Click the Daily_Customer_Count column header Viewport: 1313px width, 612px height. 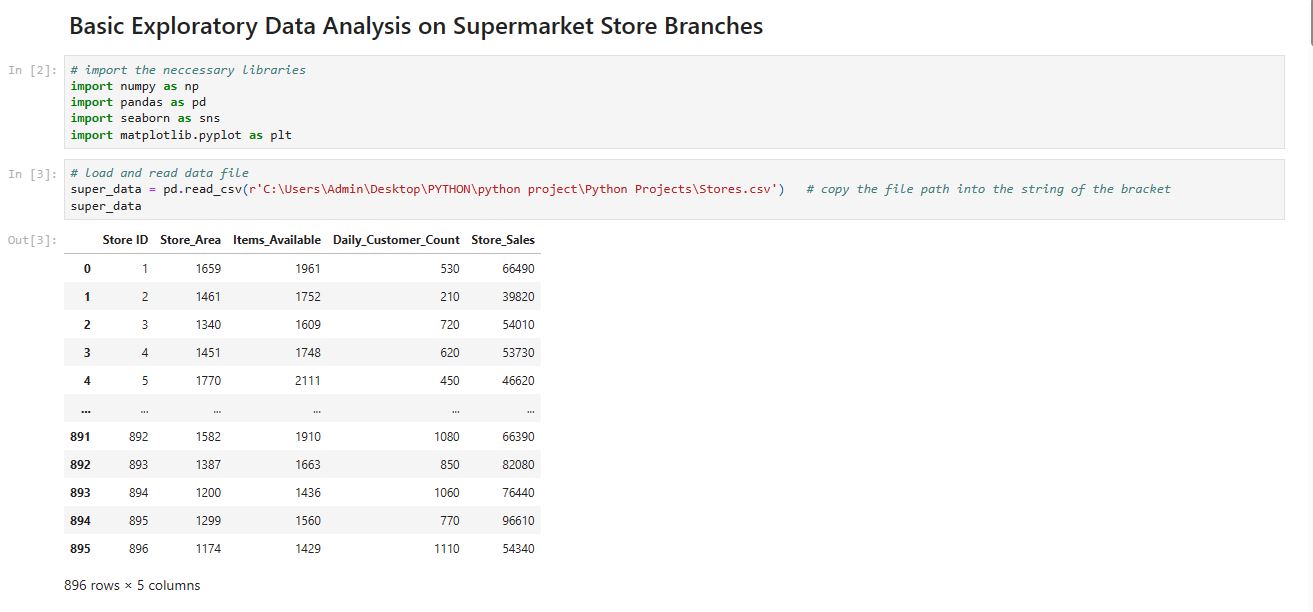(x=396, y=240)
